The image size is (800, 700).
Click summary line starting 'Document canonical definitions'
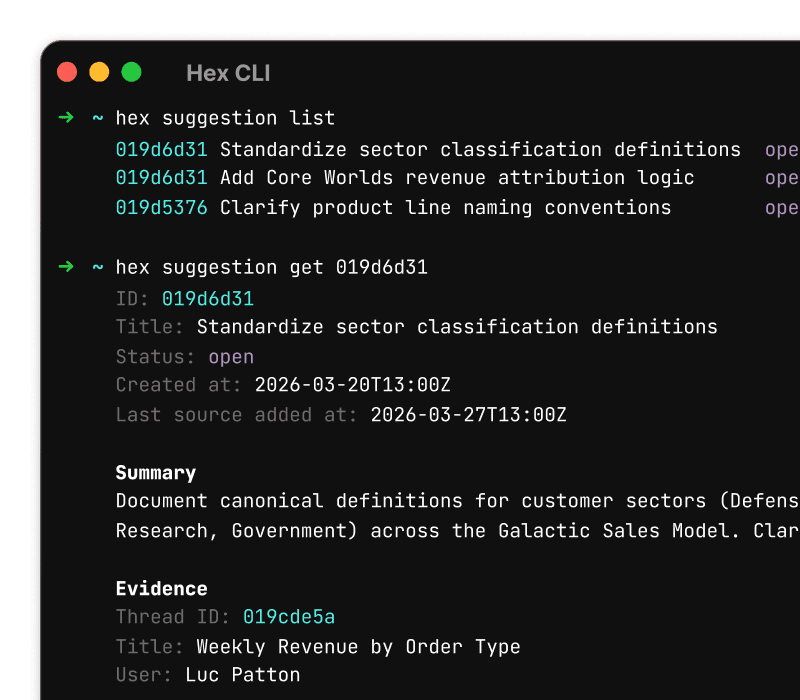458,501
